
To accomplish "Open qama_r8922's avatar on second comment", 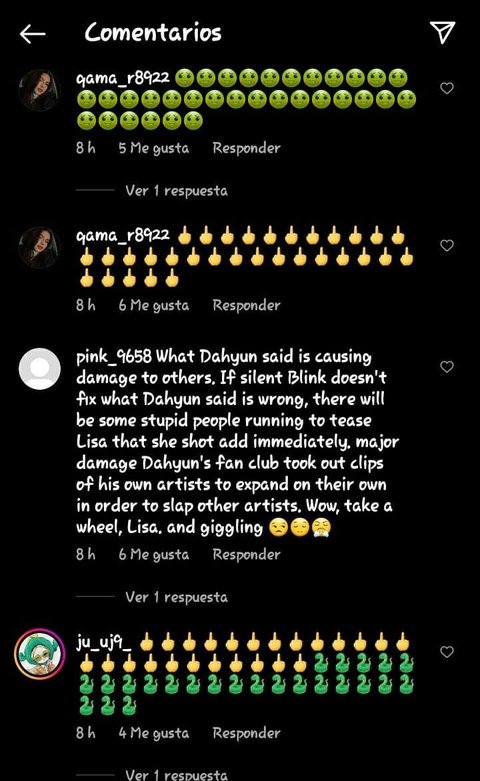I will pyautogui.click(x=39, y=247).
